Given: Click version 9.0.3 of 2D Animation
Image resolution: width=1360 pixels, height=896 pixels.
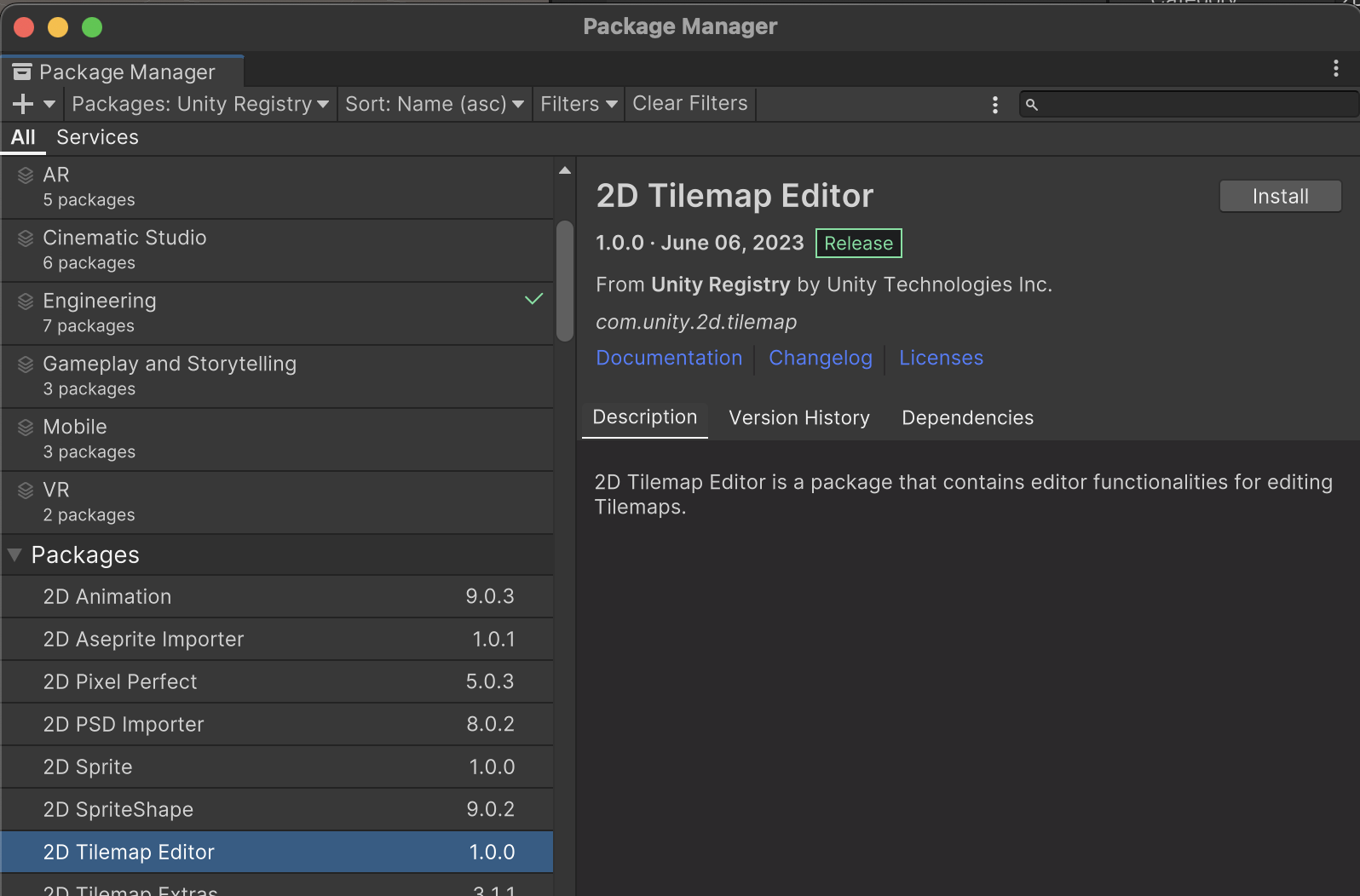Looking at the screenshot, I should pyautogui.click(x=489, y=597).
